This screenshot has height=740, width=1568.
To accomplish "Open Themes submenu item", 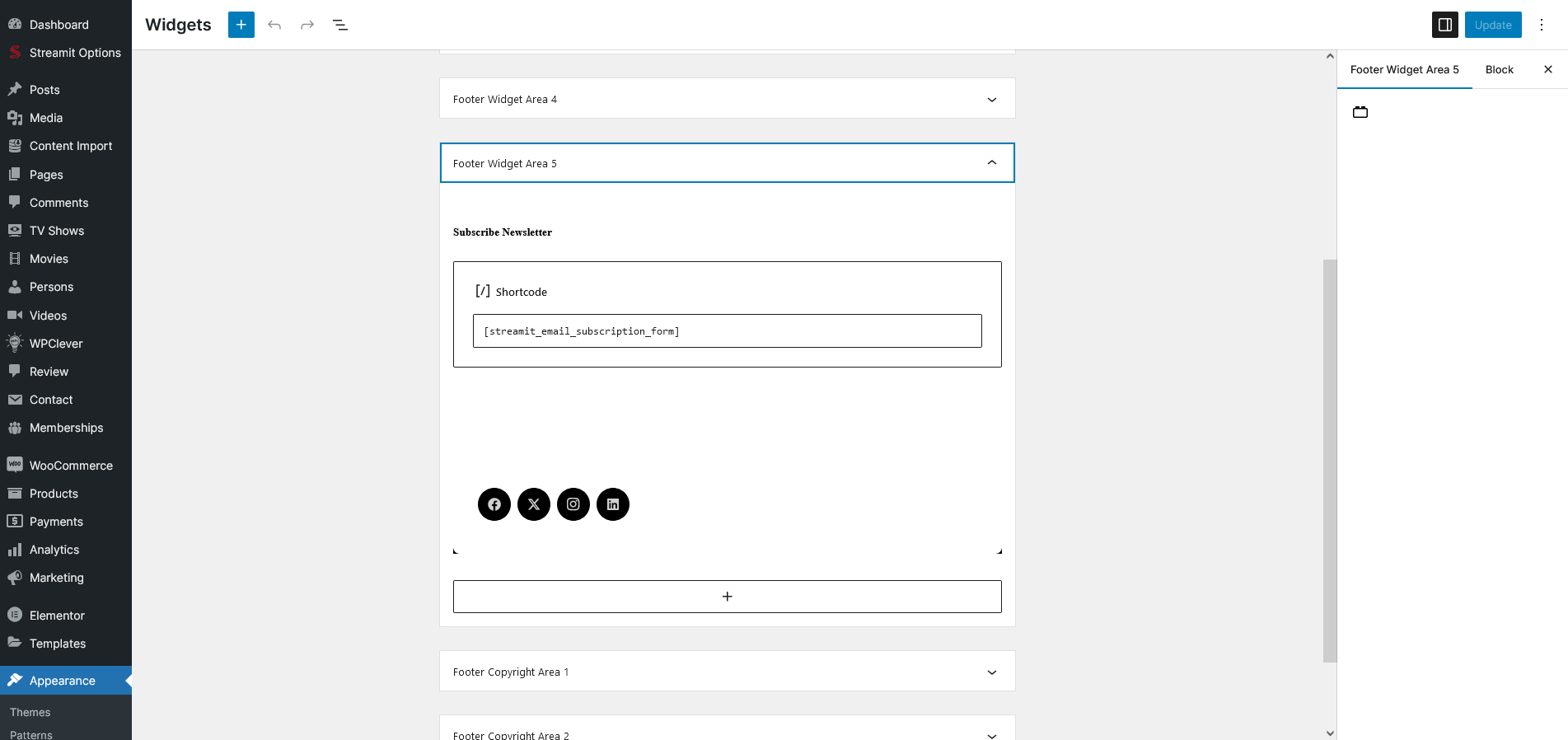I will click(x=30, y=712).
